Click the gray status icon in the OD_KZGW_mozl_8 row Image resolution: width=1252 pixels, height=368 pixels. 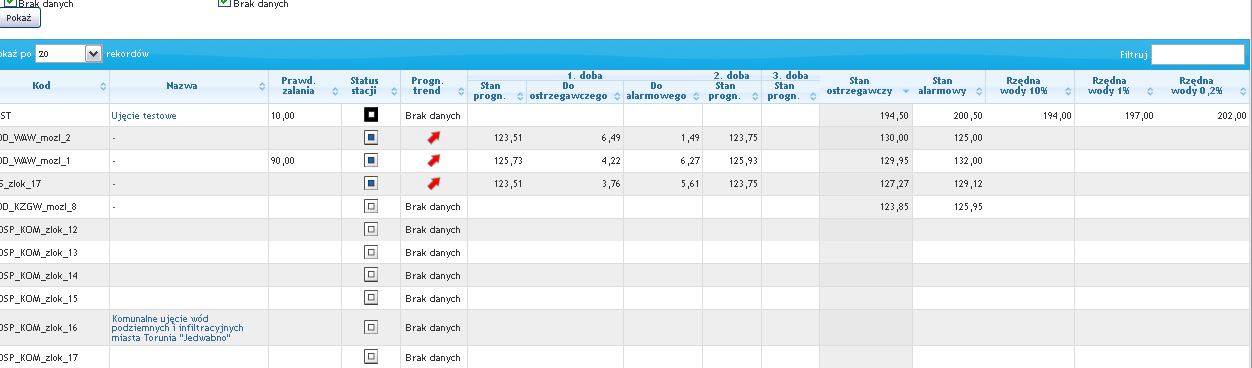coord(371,206)
